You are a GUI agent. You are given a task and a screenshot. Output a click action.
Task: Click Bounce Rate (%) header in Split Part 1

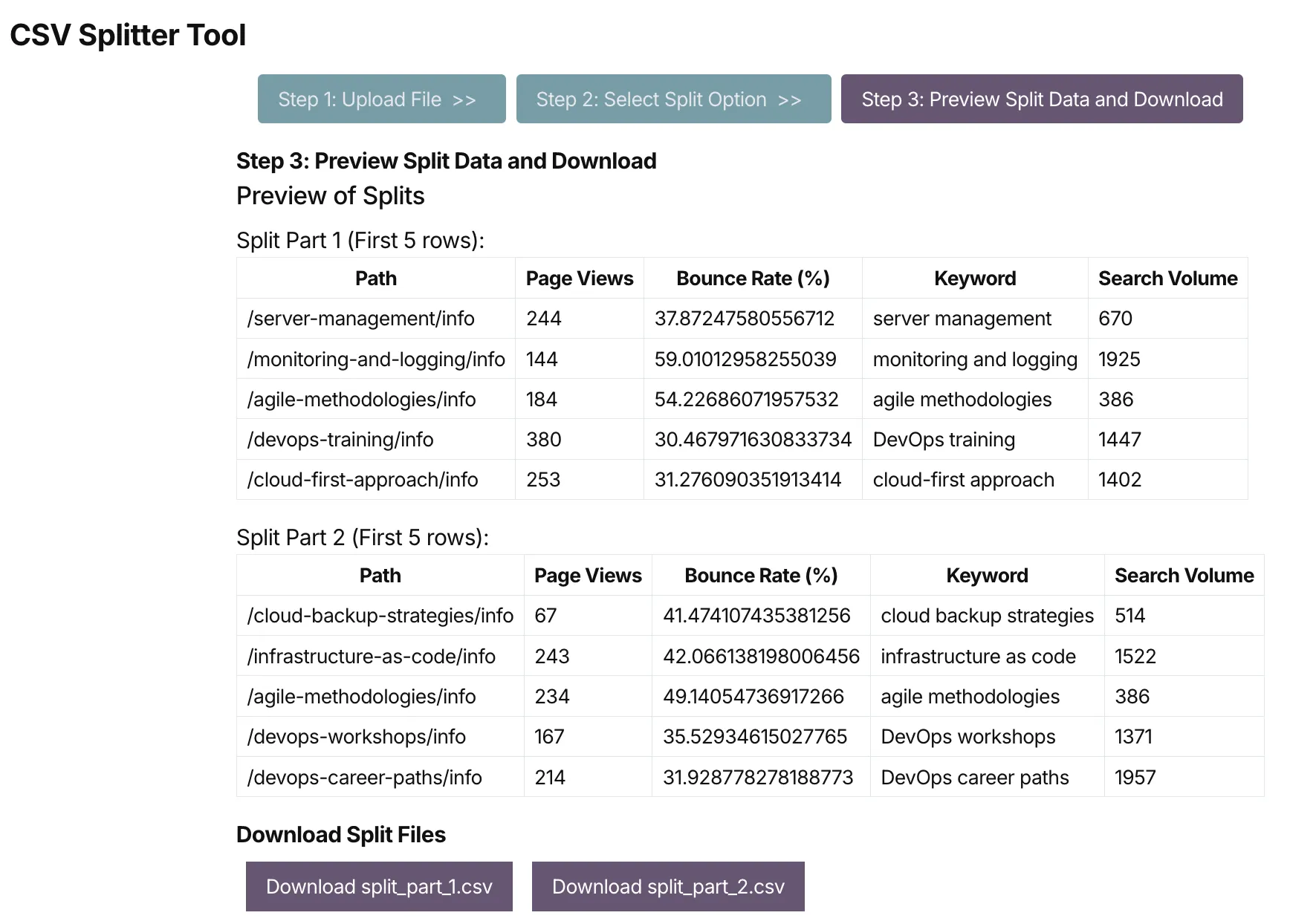tap(753, 279)
